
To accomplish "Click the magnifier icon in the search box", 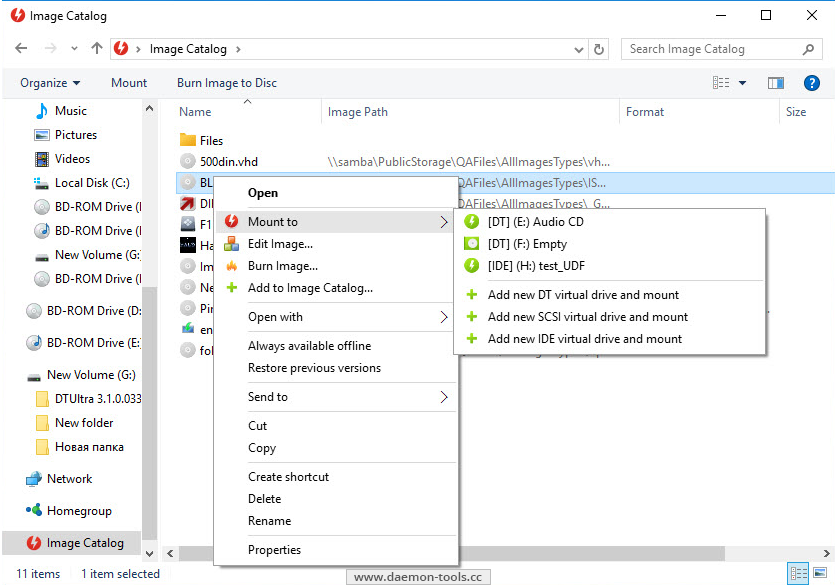I will click(806, 48).
